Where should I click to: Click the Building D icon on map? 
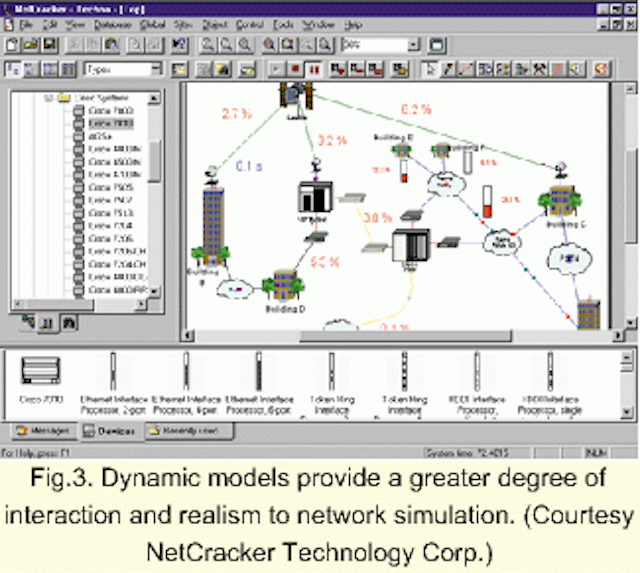click(284, 285)
